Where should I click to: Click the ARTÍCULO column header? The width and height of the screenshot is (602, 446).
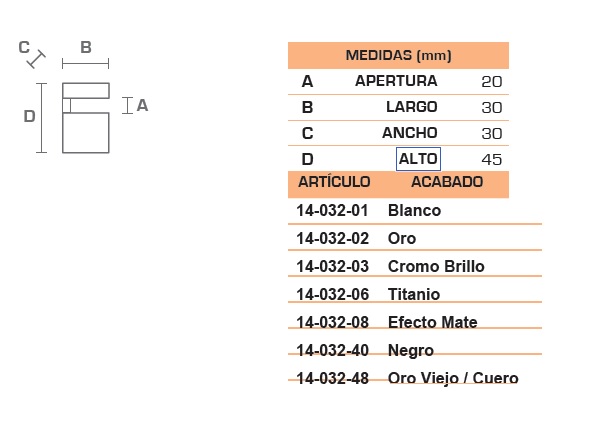pos(334,182)
